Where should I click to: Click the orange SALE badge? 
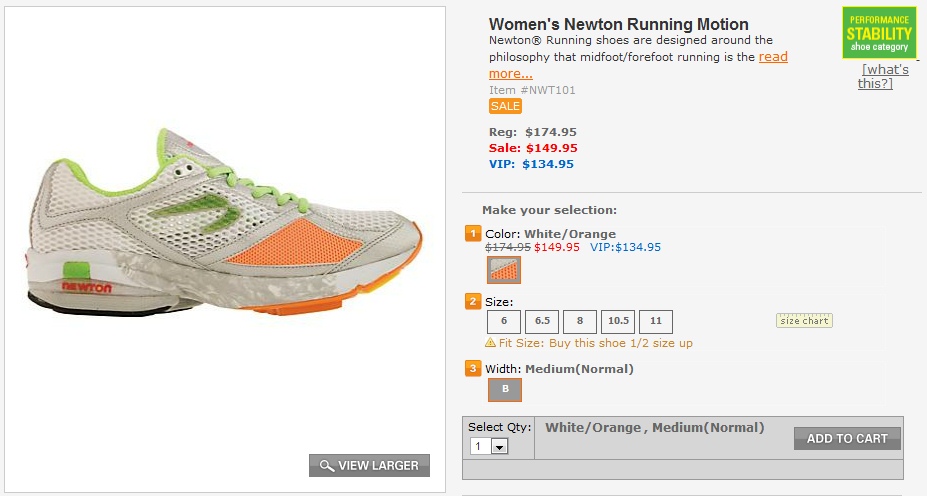click(x=505, y=106)
